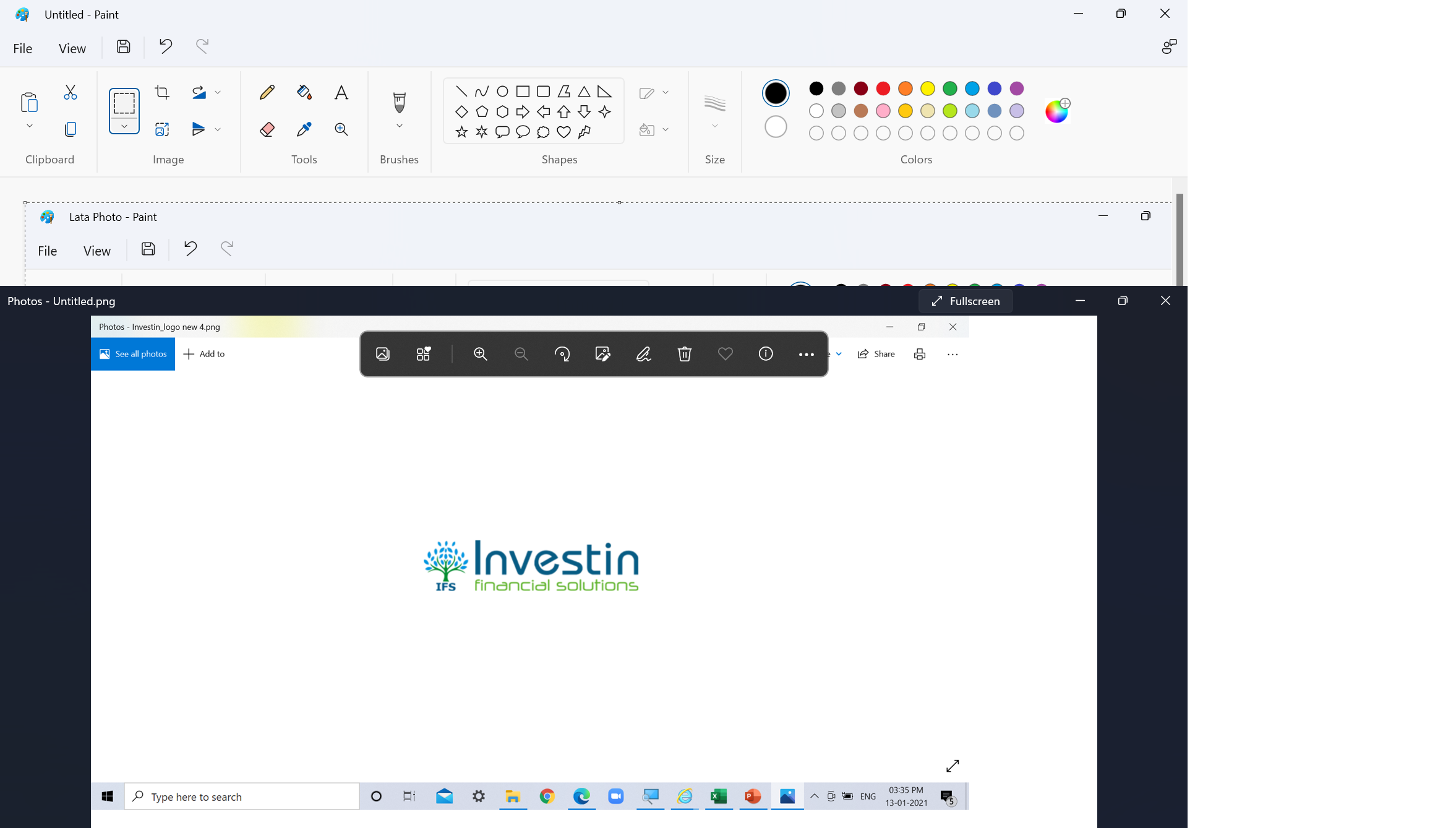The height and width of the screenshot is (828, 1456).
Task: Choose the Text tool
Action: (x=341, y=92)
